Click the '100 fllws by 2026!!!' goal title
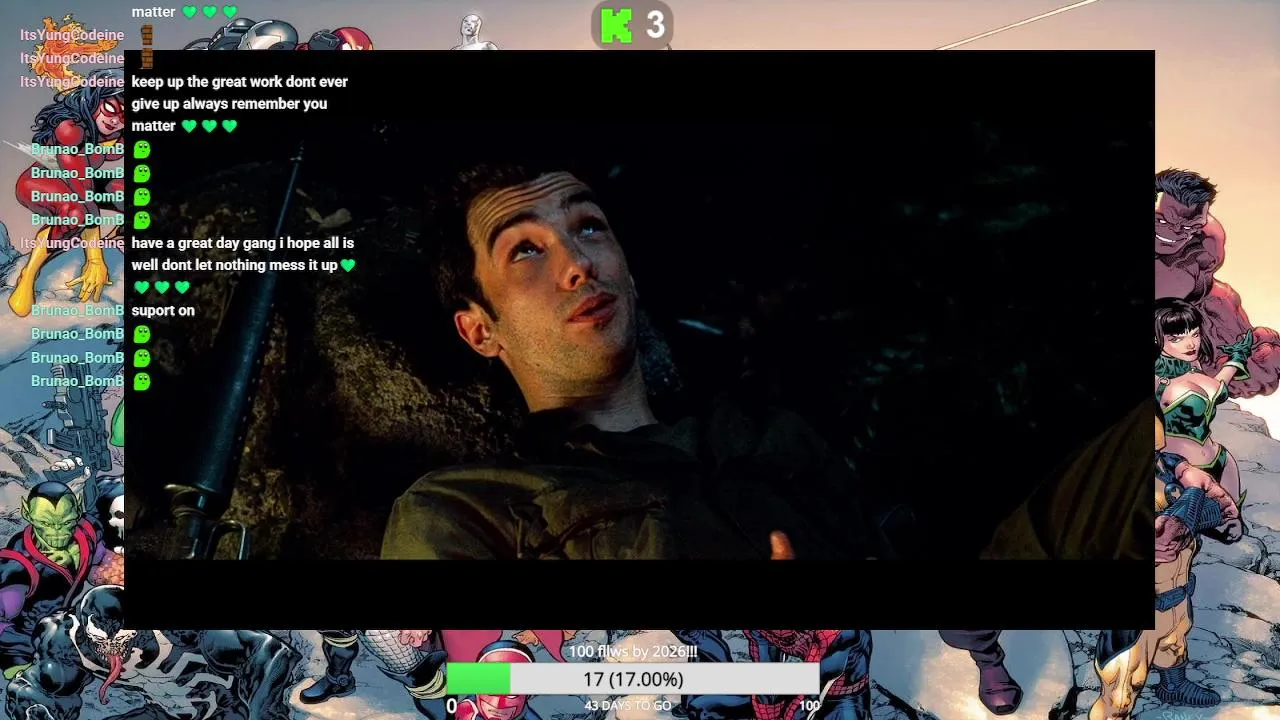This screenshot has width=1280, height=720. (x=633, y=652)
